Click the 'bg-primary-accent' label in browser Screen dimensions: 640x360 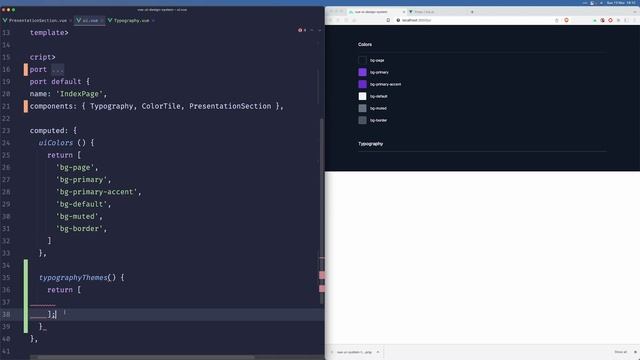coord(385,84)
